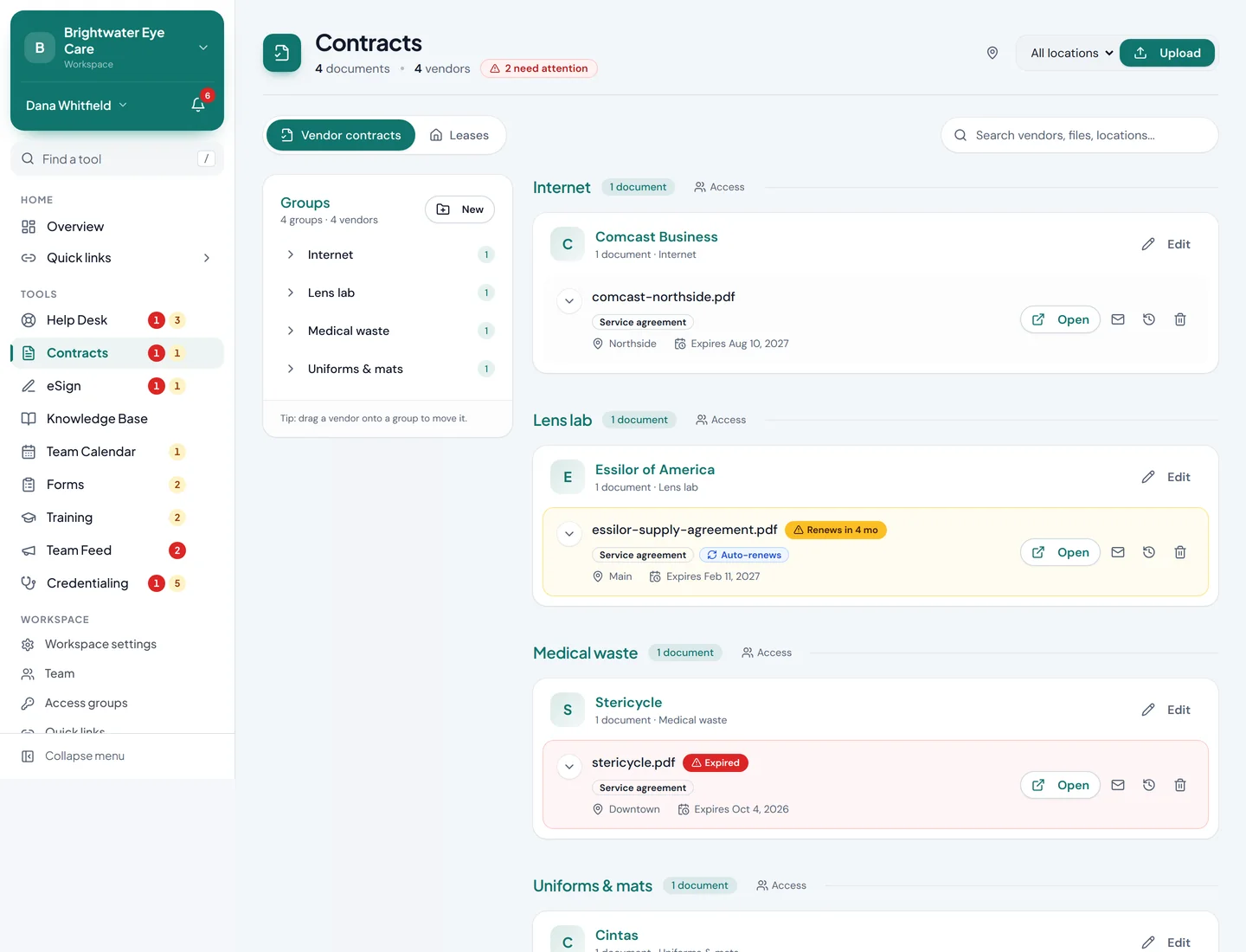1246x952 pixels.
Task: Open Team Calendar from sidebar
Action: (x=117, y=452)
